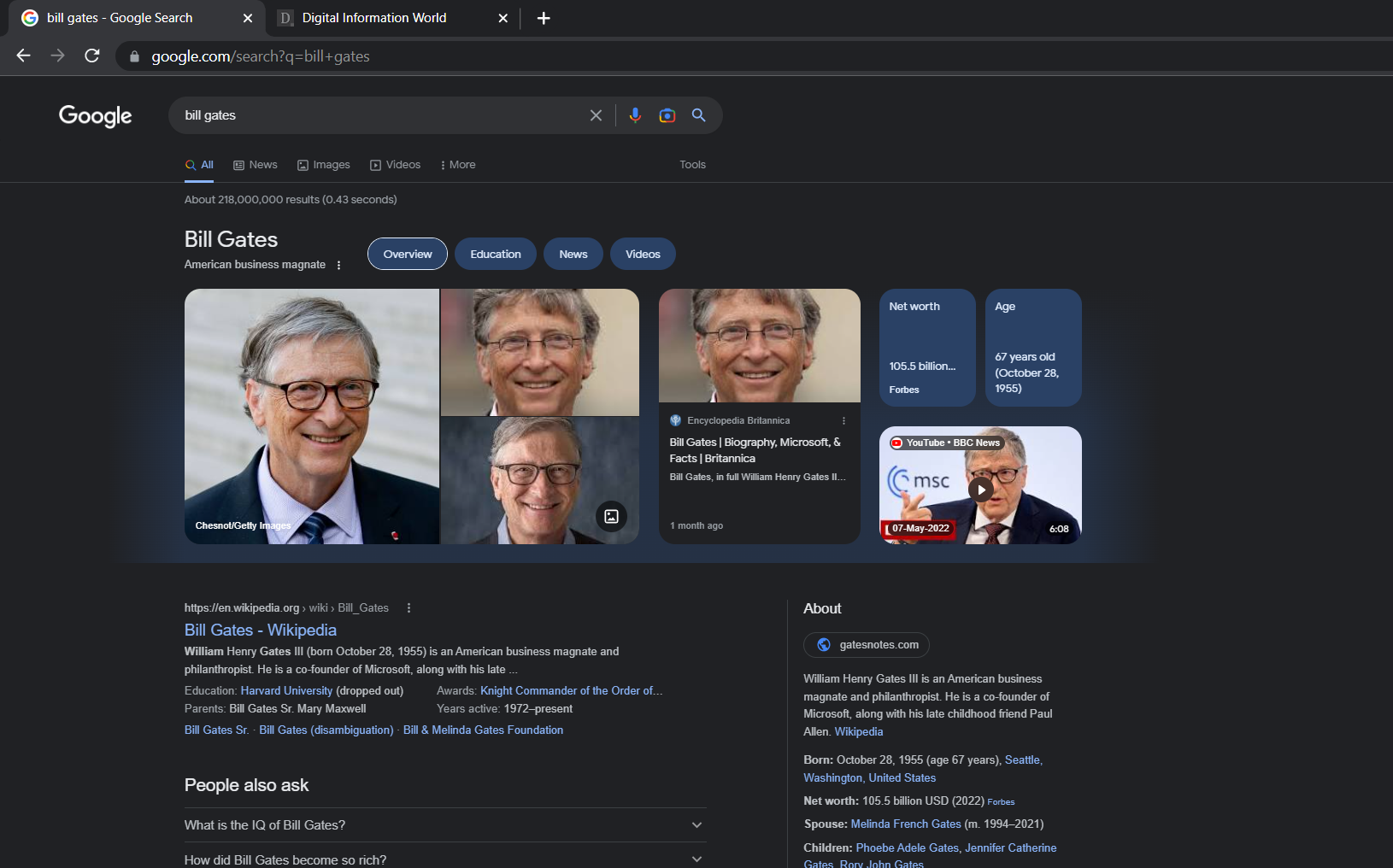Select the Education chip
Screen dimensions: 1393x868
496,254
